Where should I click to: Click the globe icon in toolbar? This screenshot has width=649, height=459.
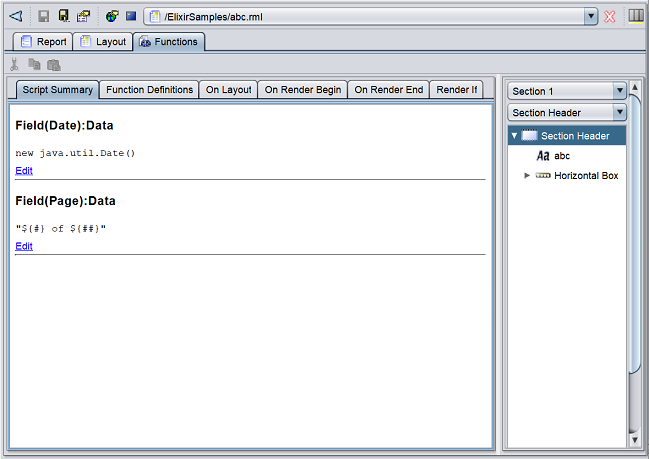112,16
